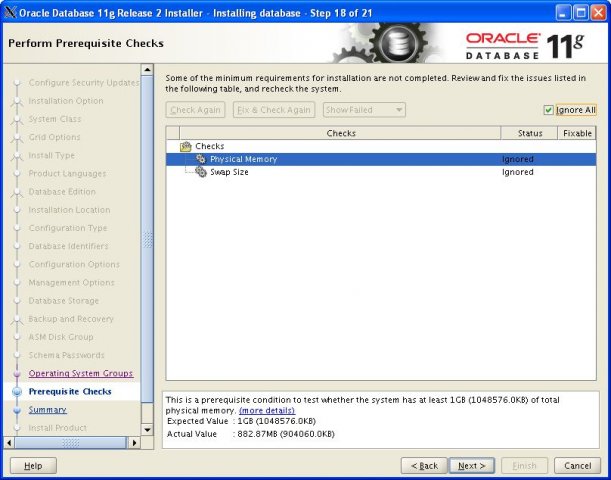Click the Swap Size gear icon
The image size is (611, 480).
pyautogui.click(x=201, y=172)
